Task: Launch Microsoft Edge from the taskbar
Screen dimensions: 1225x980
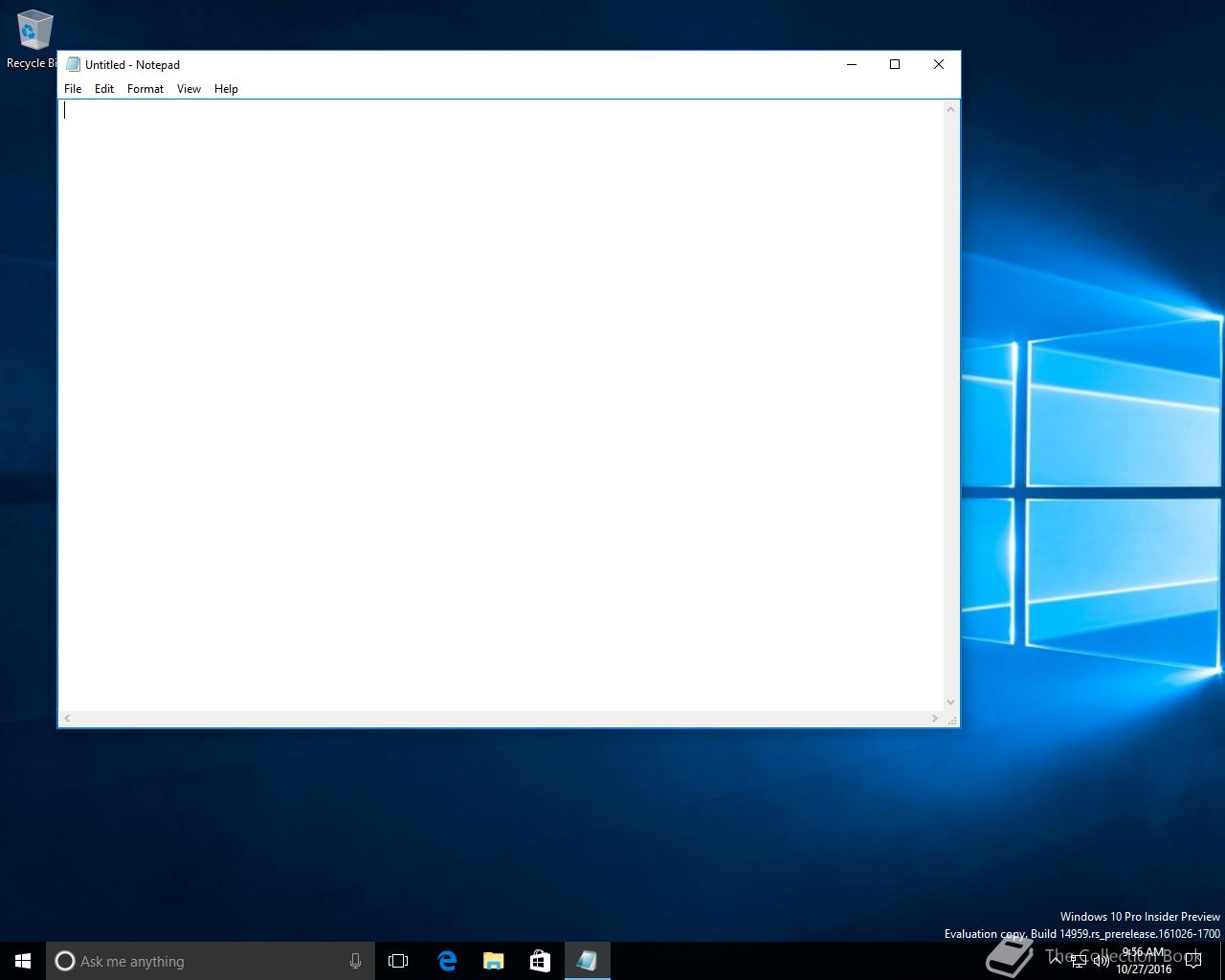Action: [447, 961]
